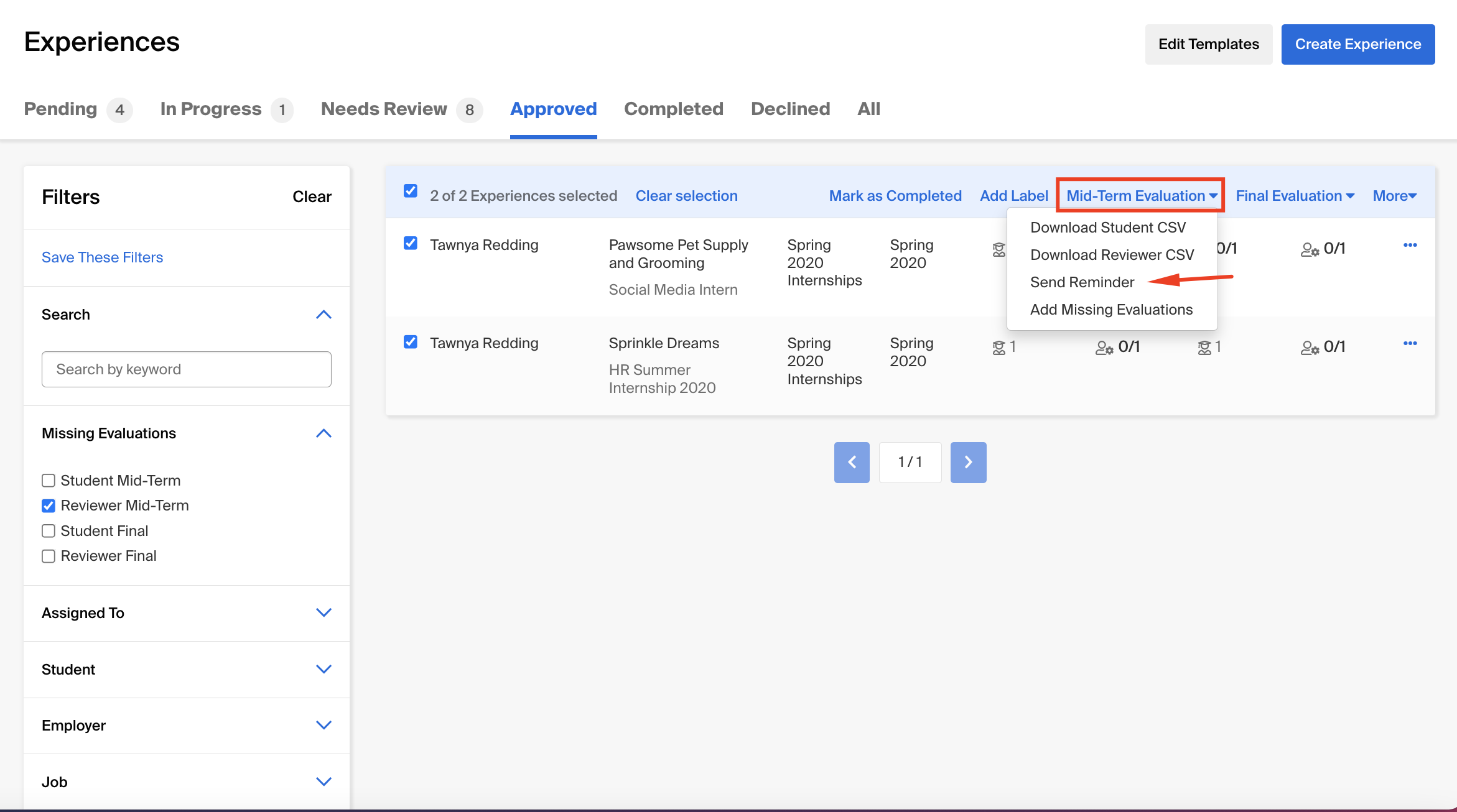This screenshot has height=812, width=1457.
Task: Switch to the All tab
Action: point(868,109)
